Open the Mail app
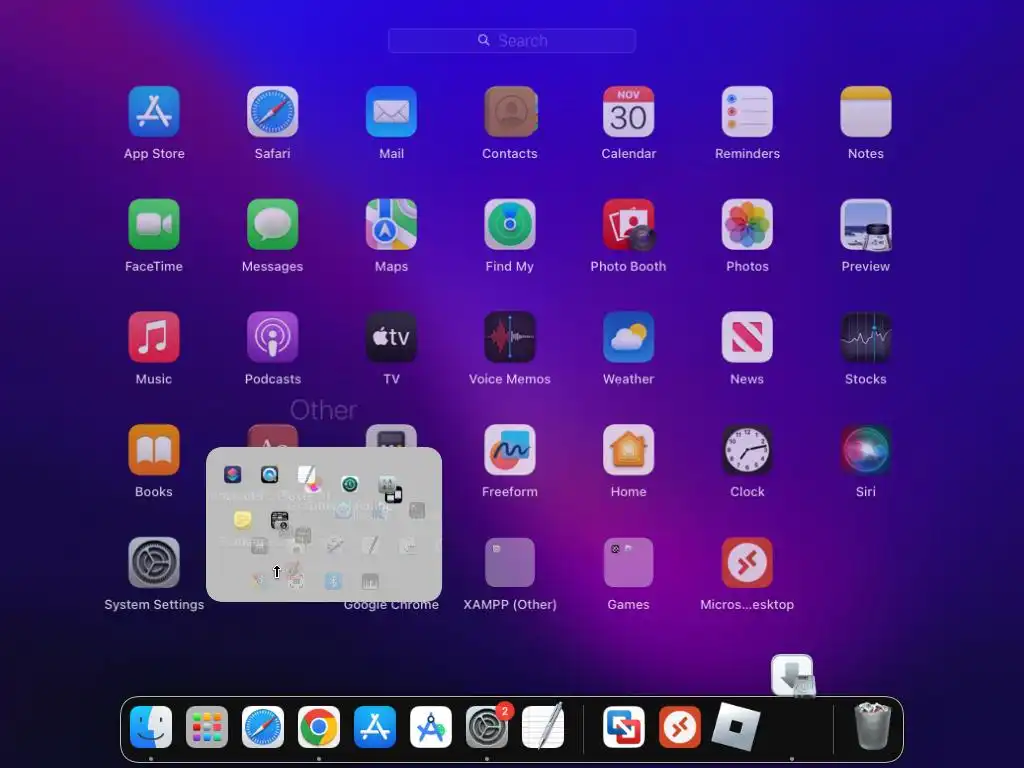Viewport: 1024px width, 768px height. click(391, 112)
